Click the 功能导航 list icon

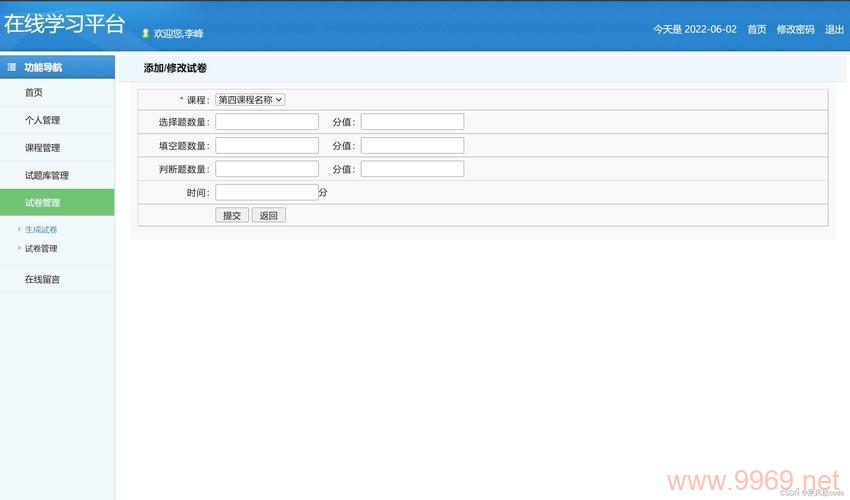pyautogui.click(x=11, y=67)
